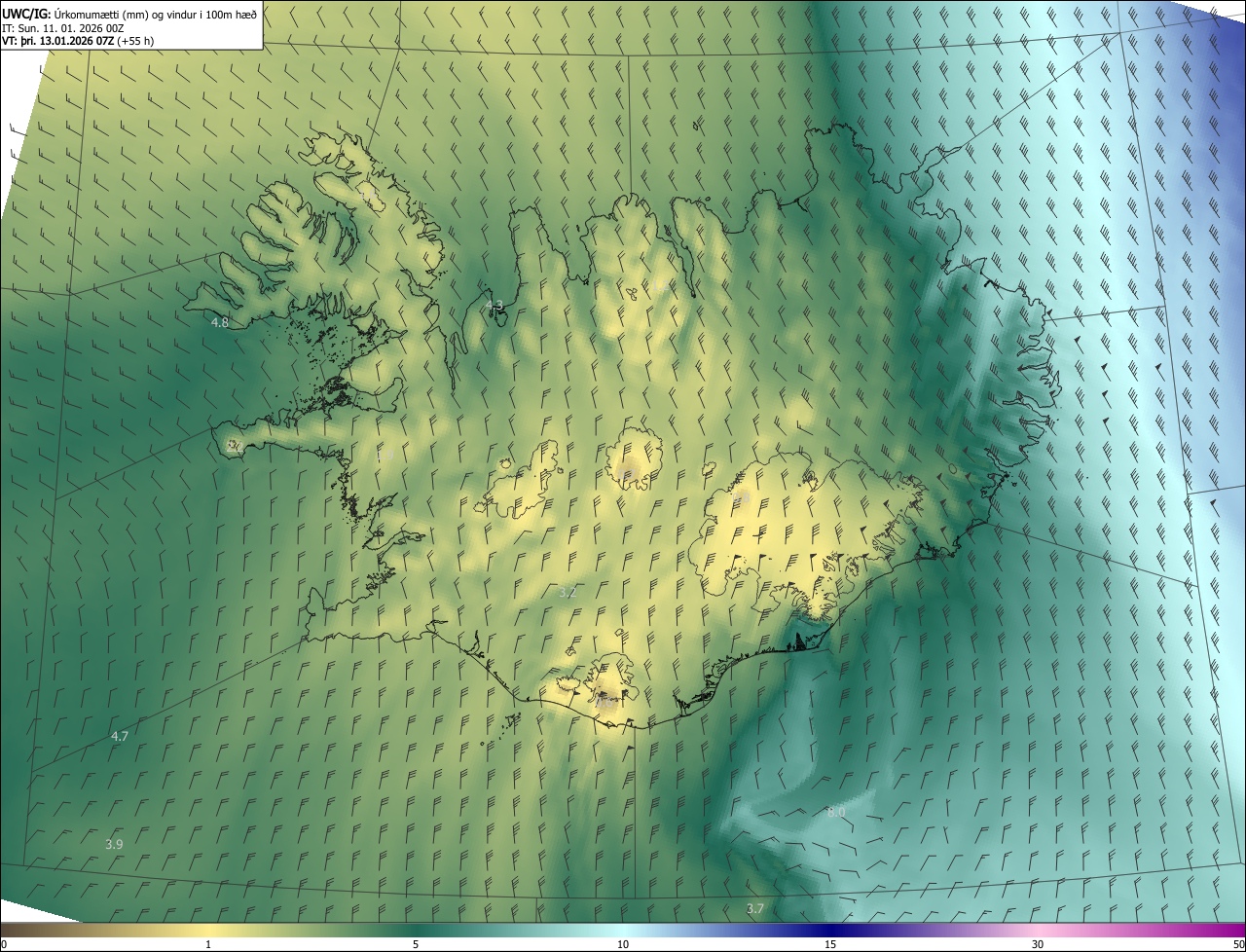Click the 1 tick on the colour scale
Image resolution: width=1246 pixels, height=952 pixels.
(208, 944)
